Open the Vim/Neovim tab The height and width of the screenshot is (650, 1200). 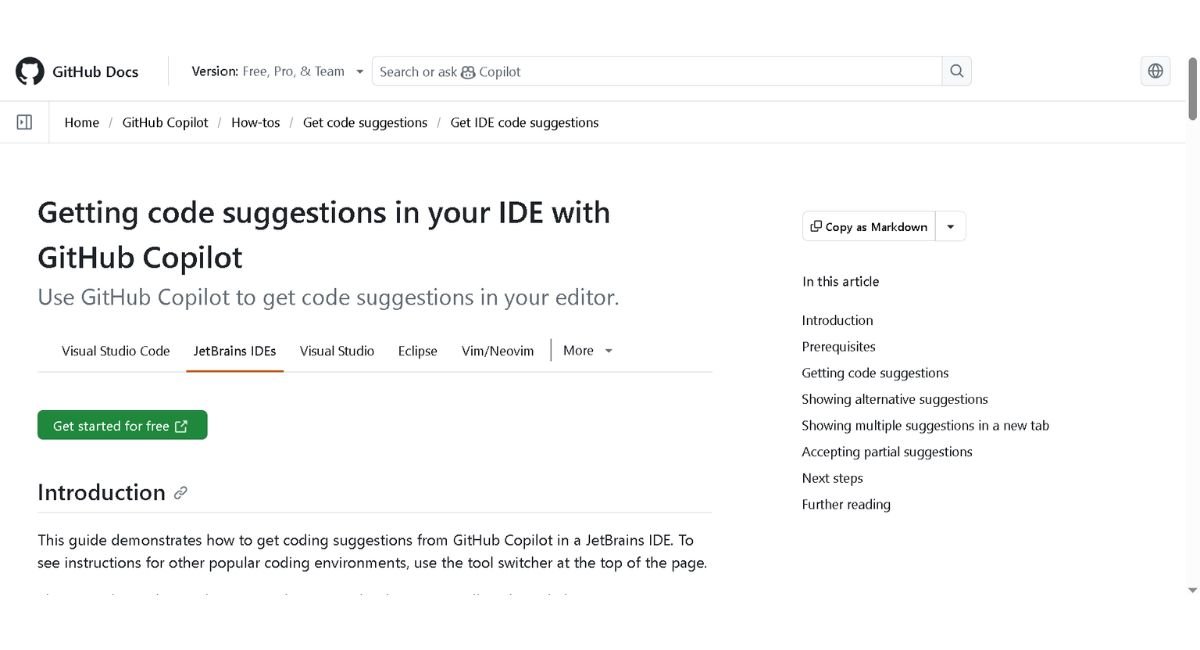[x=498, y=351]
